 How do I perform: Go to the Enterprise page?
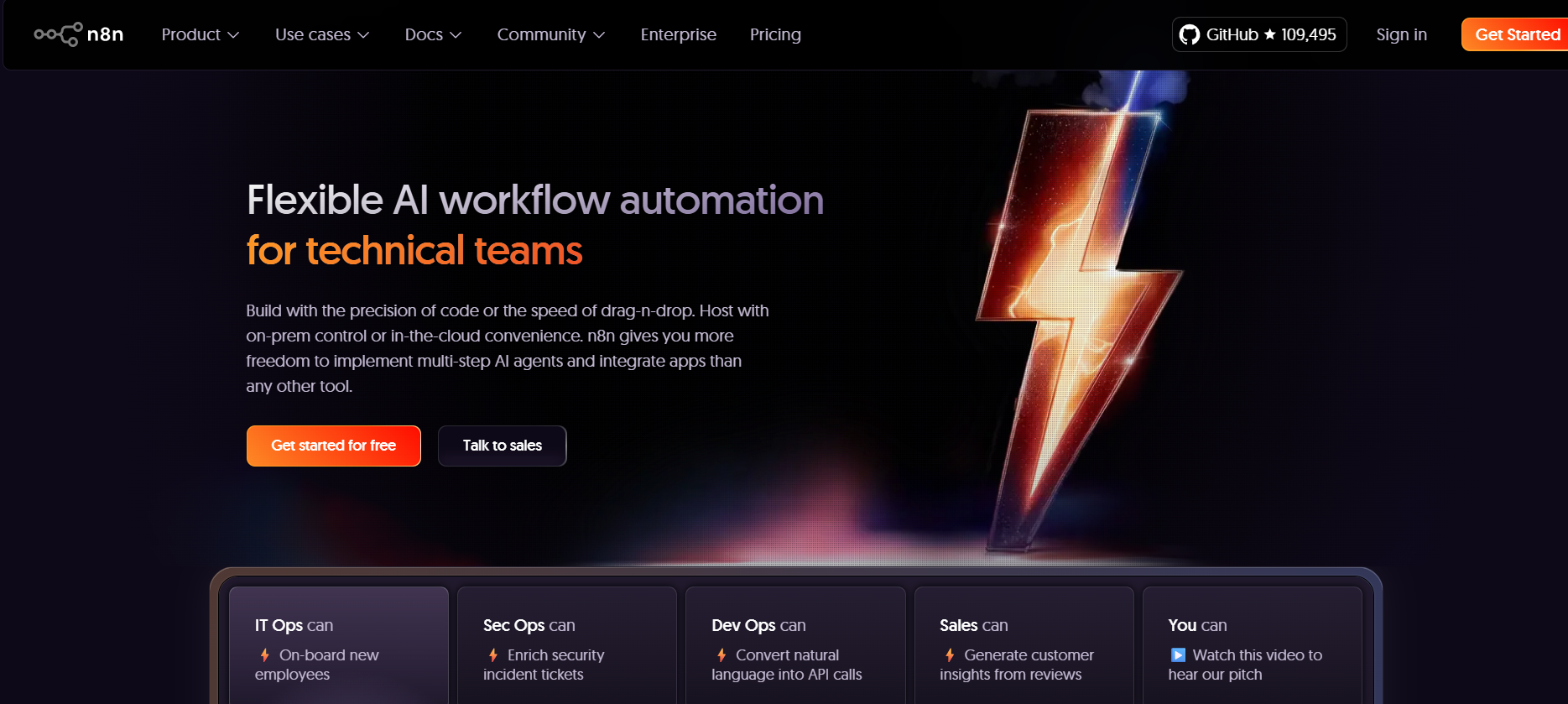click(678, 34)
